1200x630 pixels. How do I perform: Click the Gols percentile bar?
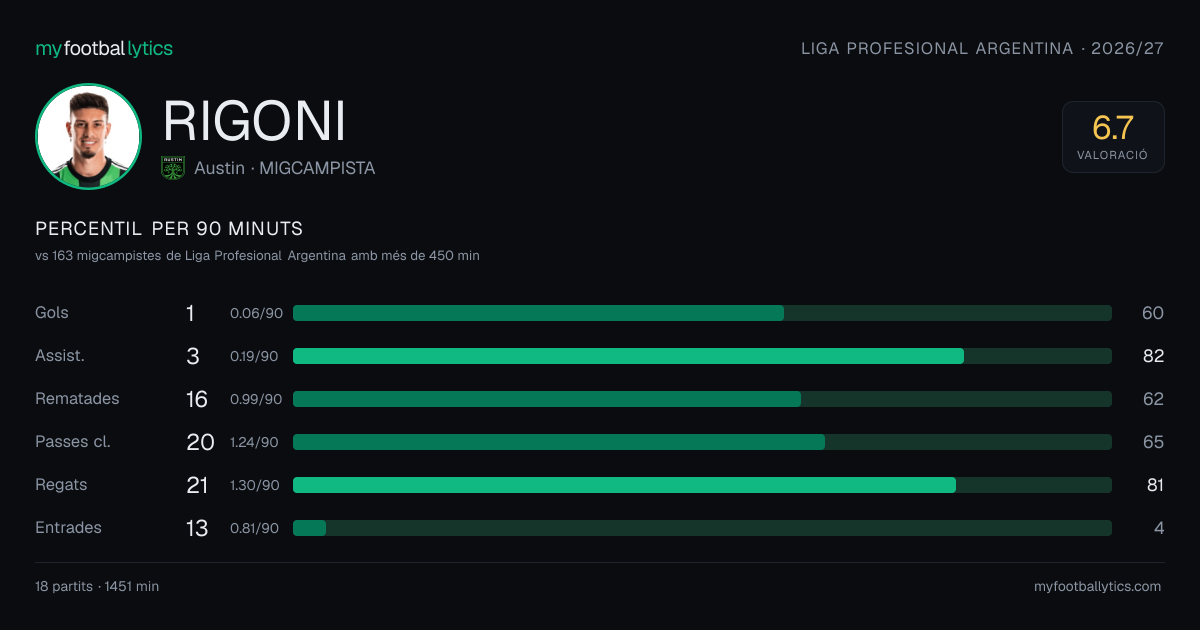[702, 313]
